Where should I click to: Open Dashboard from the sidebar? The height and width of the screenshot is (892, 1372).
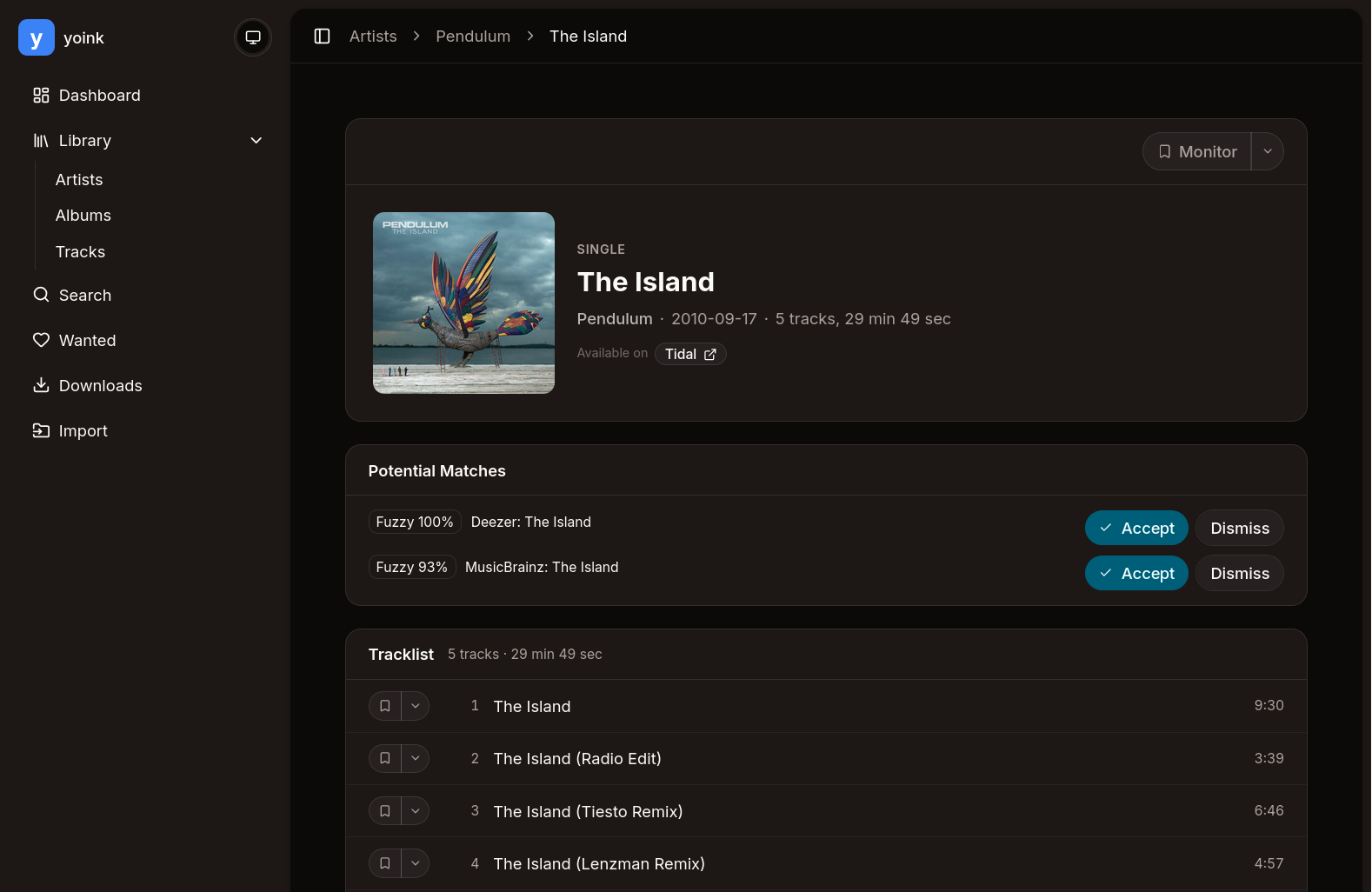(x=99, y=96)
